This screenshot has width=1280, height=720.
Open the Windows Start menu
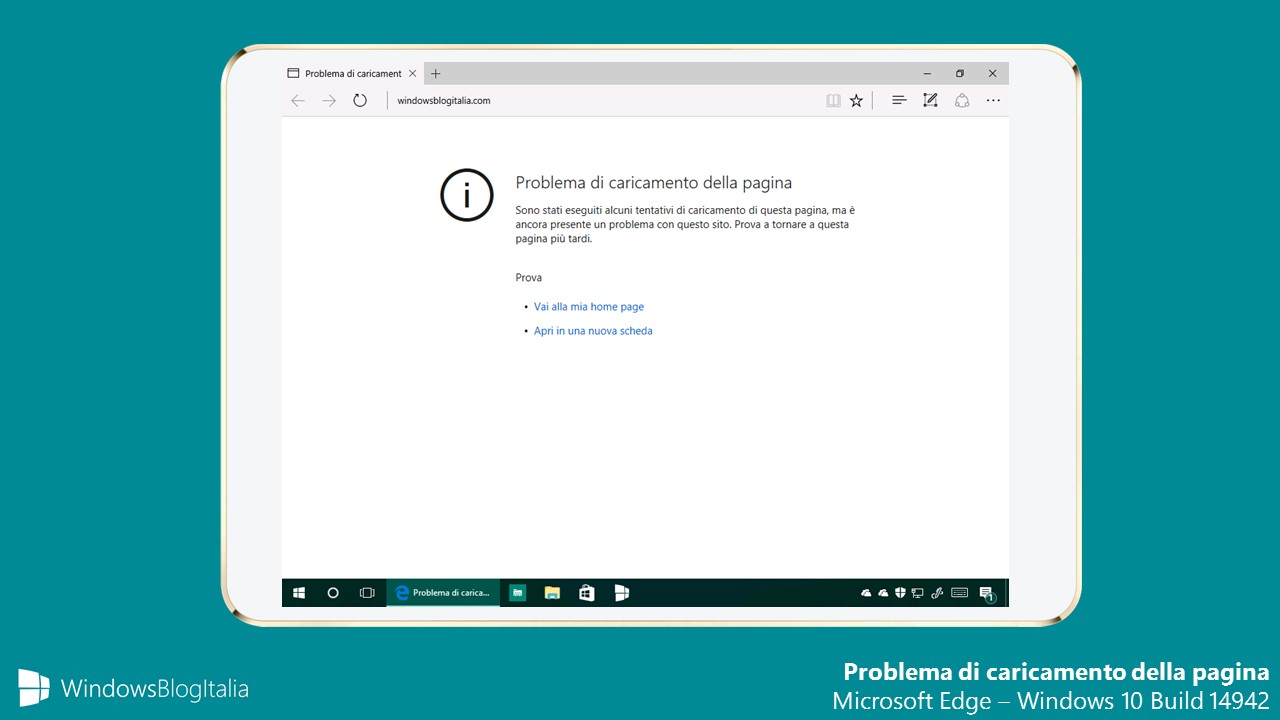coord(299,593)
